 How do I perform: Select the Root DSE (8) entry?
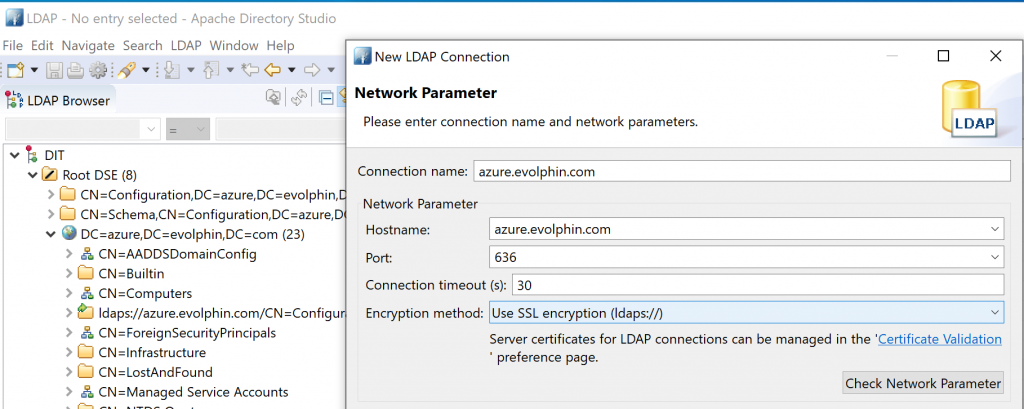tap(99, 175)
